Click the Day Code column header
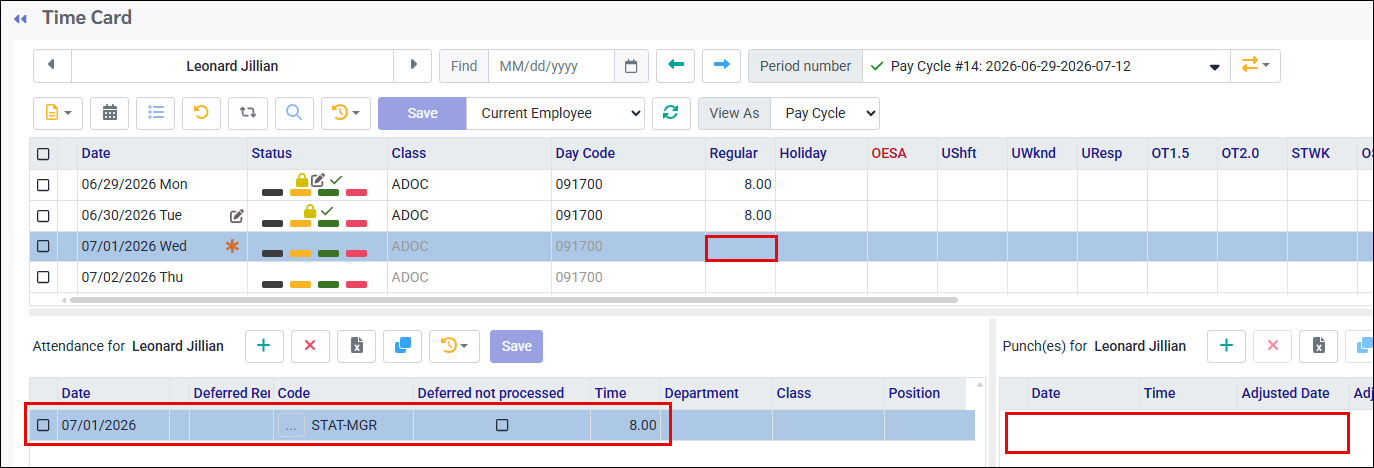 (x=585, y=153)
